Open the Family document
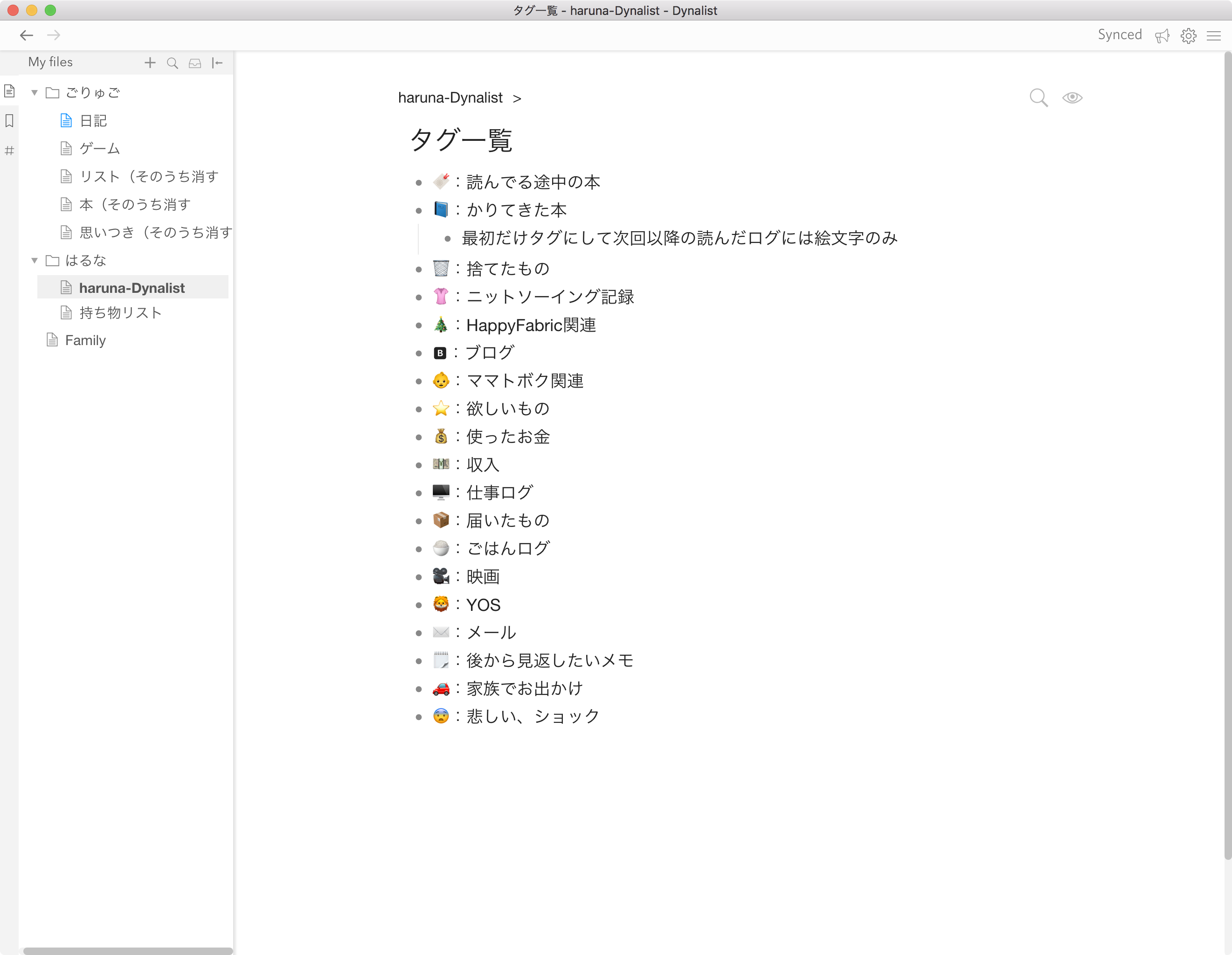Image resolution: width=1232 pixels, height=955 pixels. tap(85, 340)
